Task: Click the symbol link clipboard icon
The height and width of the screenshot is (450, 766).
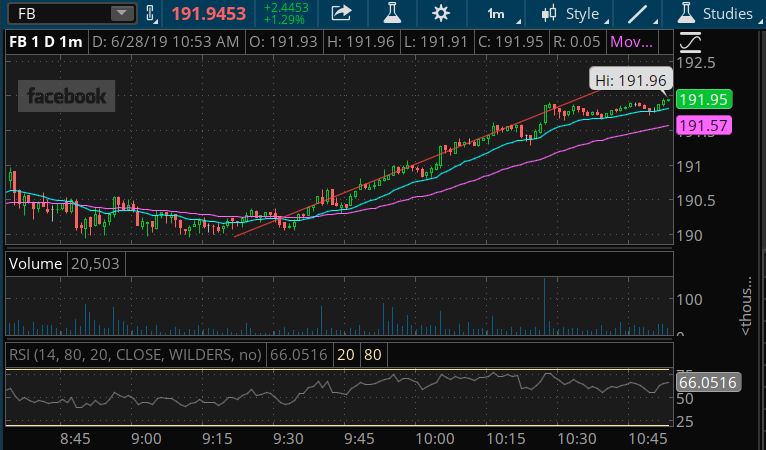Action: (150, 13)
